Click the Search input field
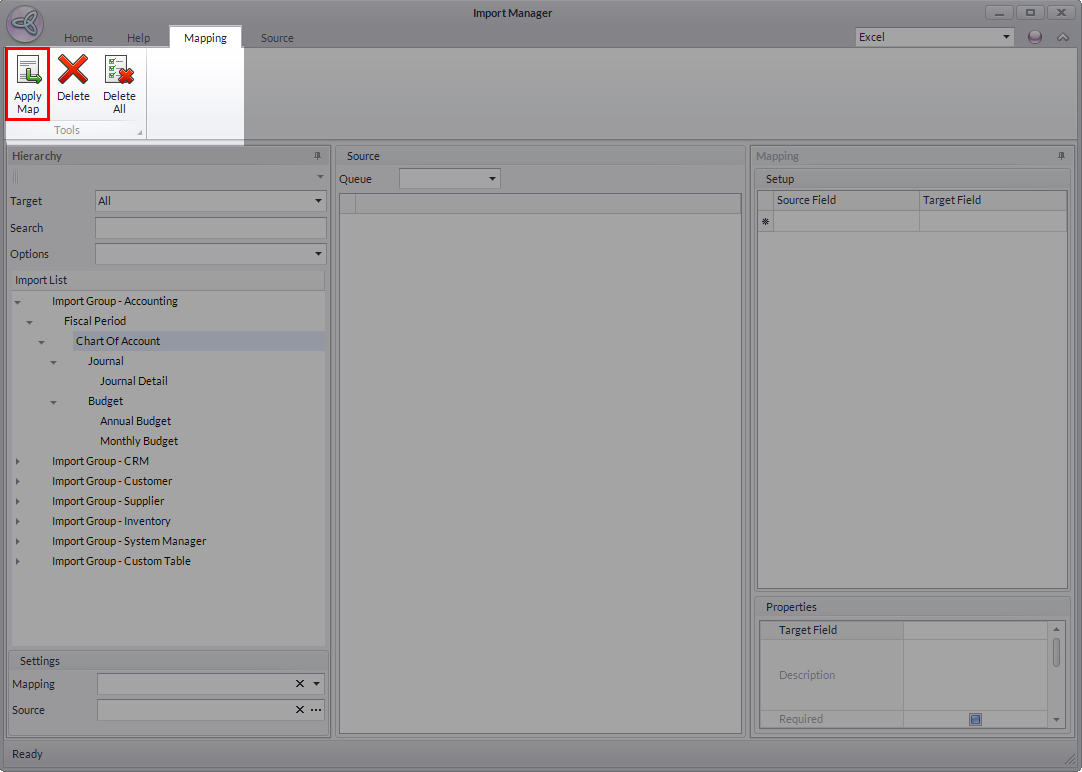The height and width of the screenshot is (772, 1082). pyautogui.click(x=210, y=228)
